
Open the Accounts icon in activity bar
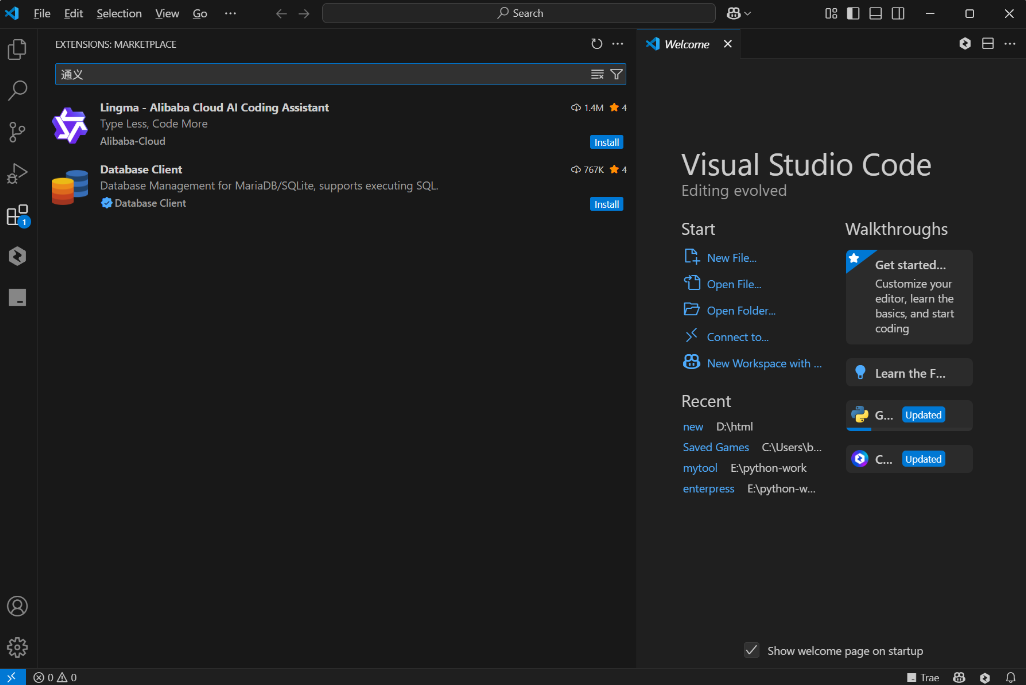17,606
